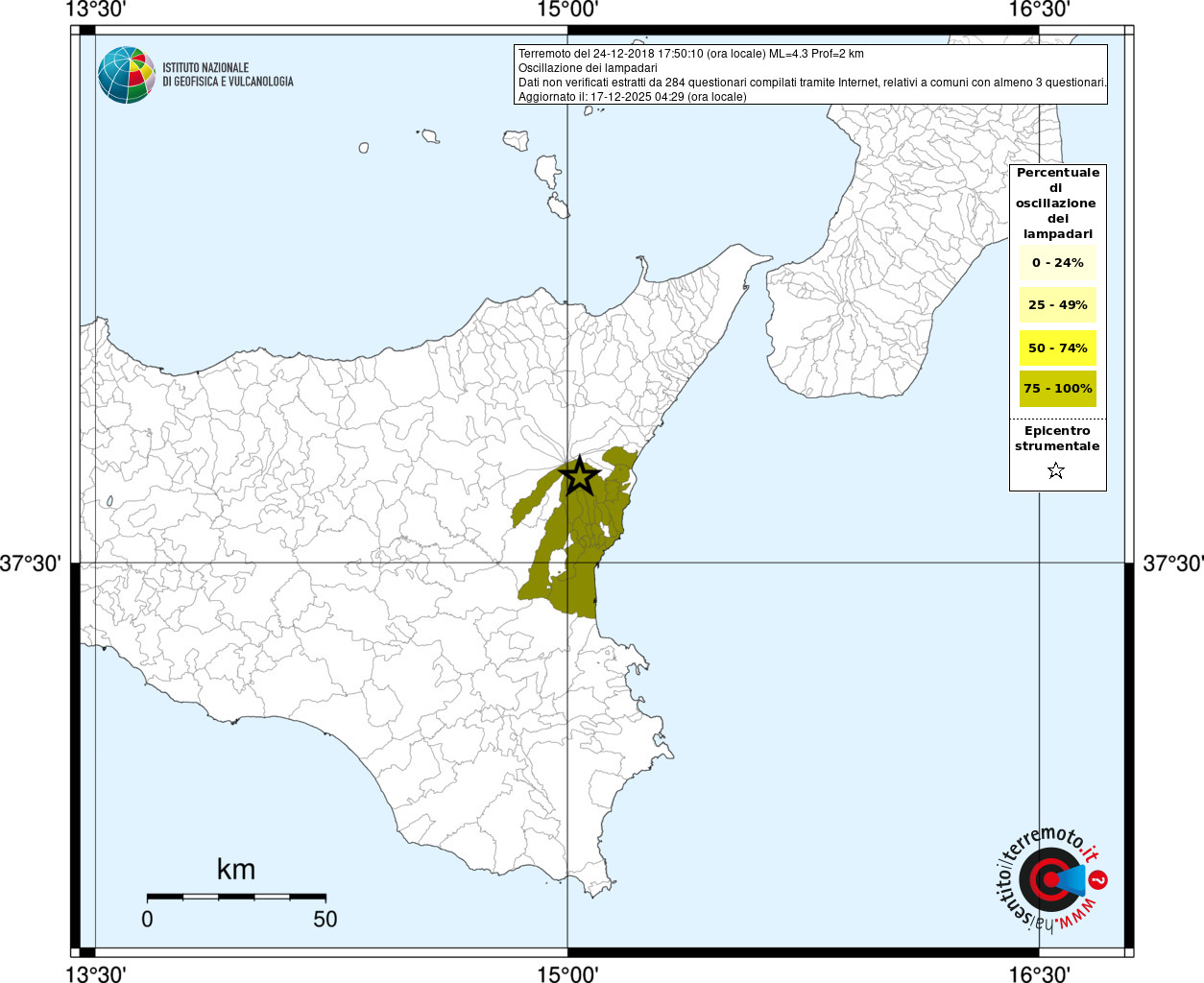Click the scale bar '50' value

(x=325, y=919)
